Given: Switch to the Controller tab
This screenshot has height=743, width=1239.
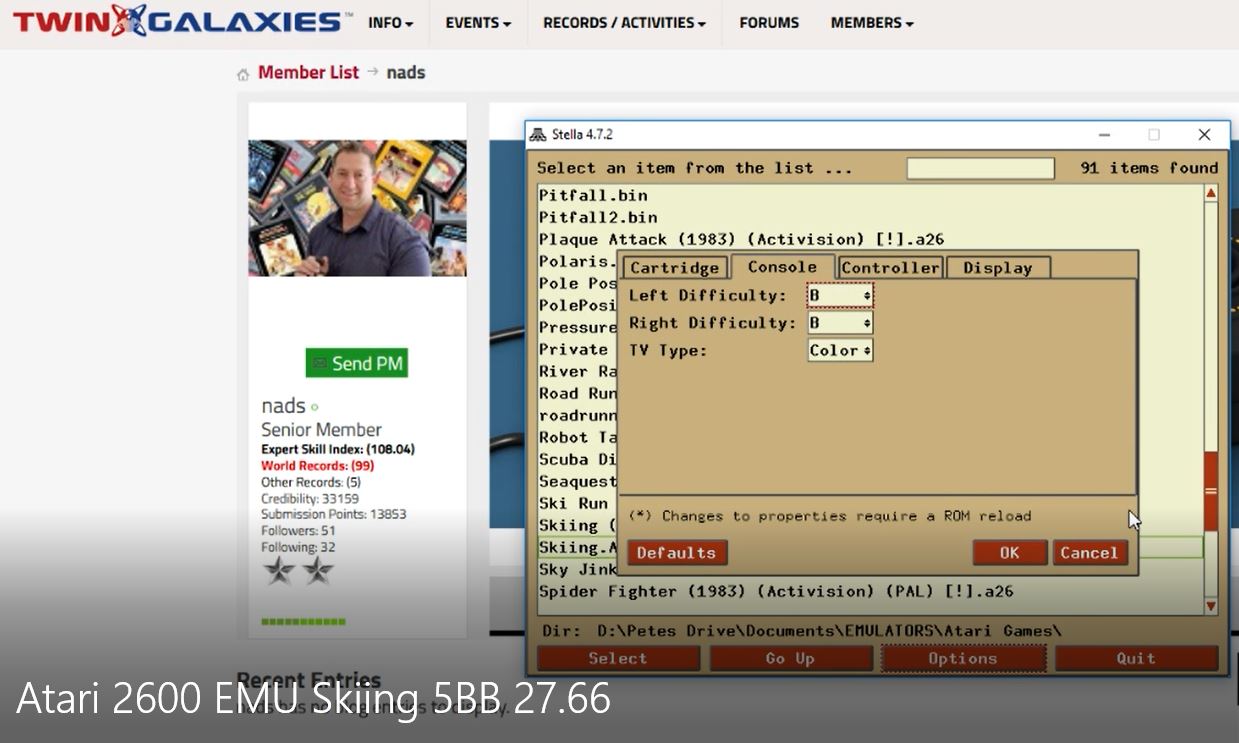Looking at the screenshot, I should tap(890, 268).
